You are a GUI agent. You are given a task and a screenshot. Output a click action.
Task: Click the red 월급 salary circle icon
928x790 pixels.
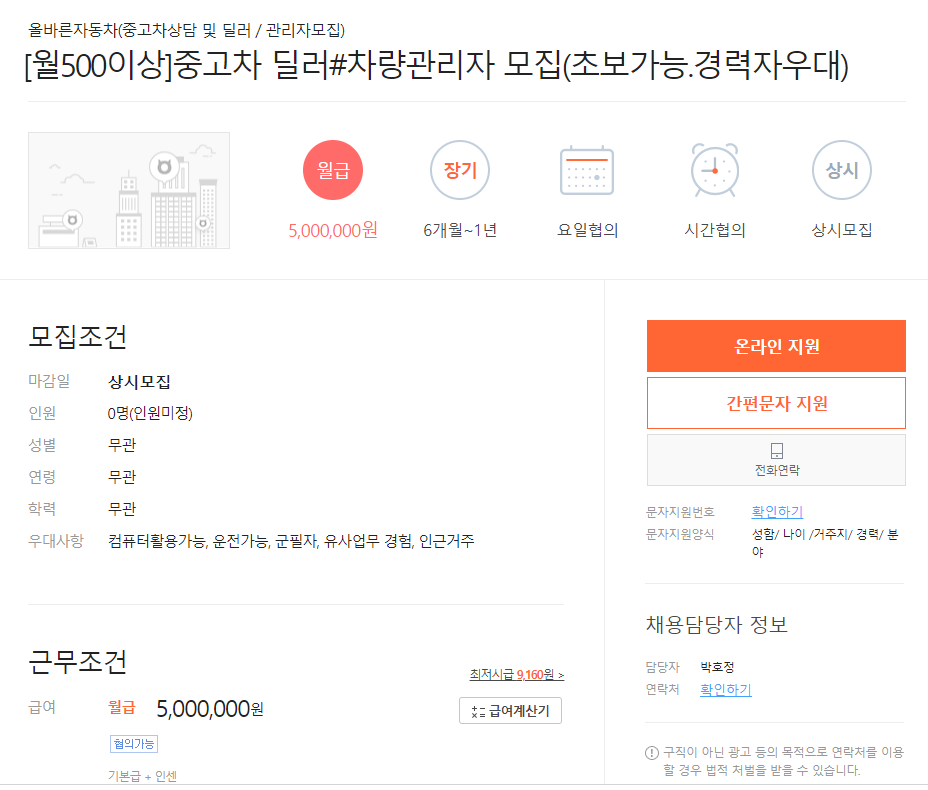point(333,170)
